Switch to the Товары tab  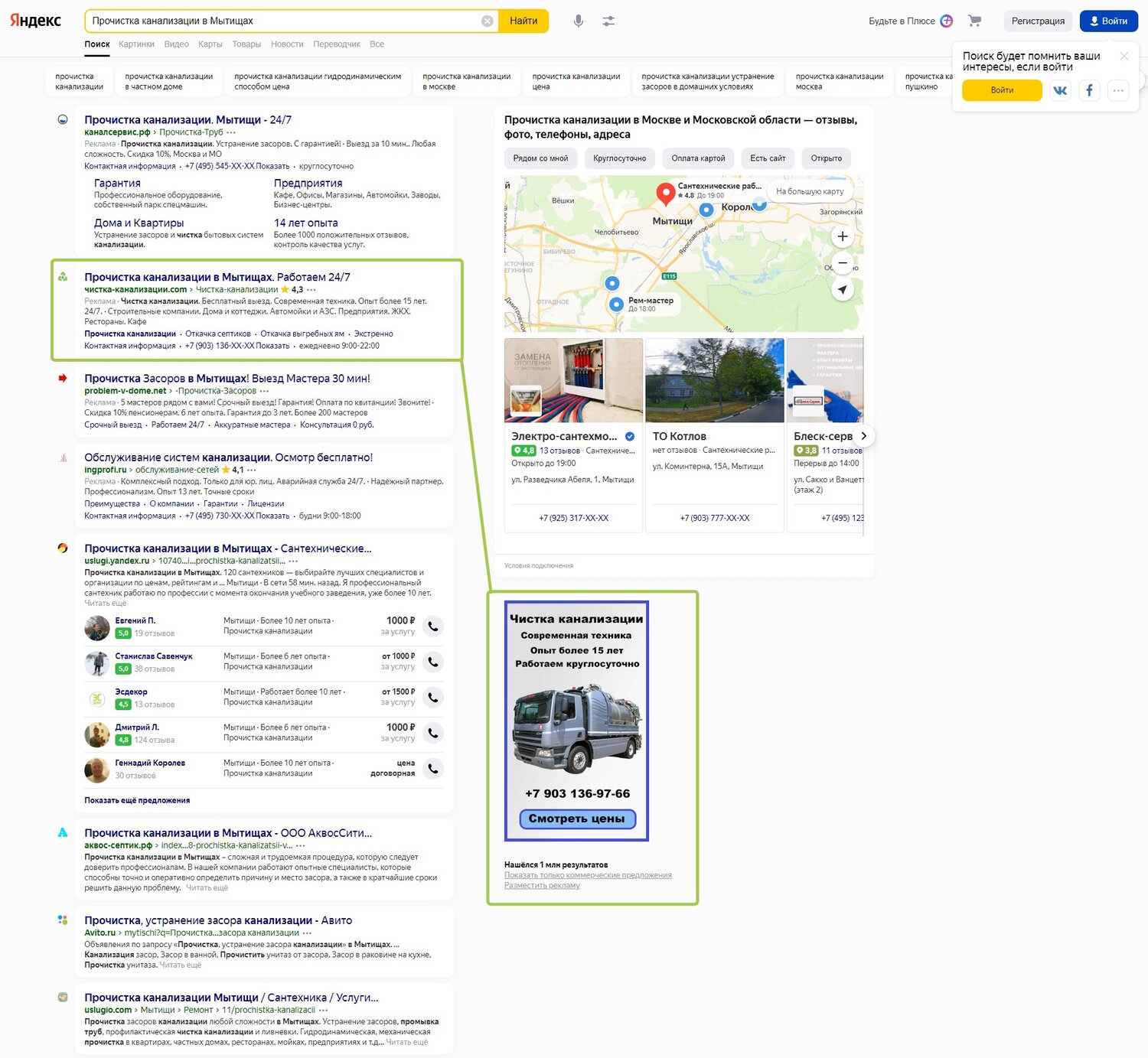(246, 44)
